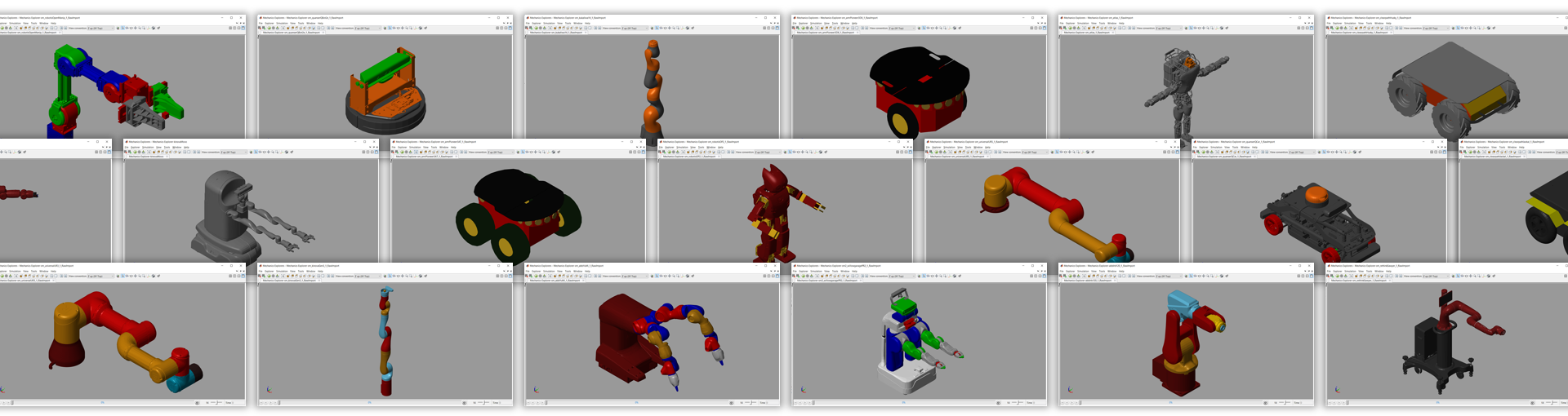Screen dimensions: 1568x416
Task: Open Help menu in red humanoid window
Action: point(720,148)
